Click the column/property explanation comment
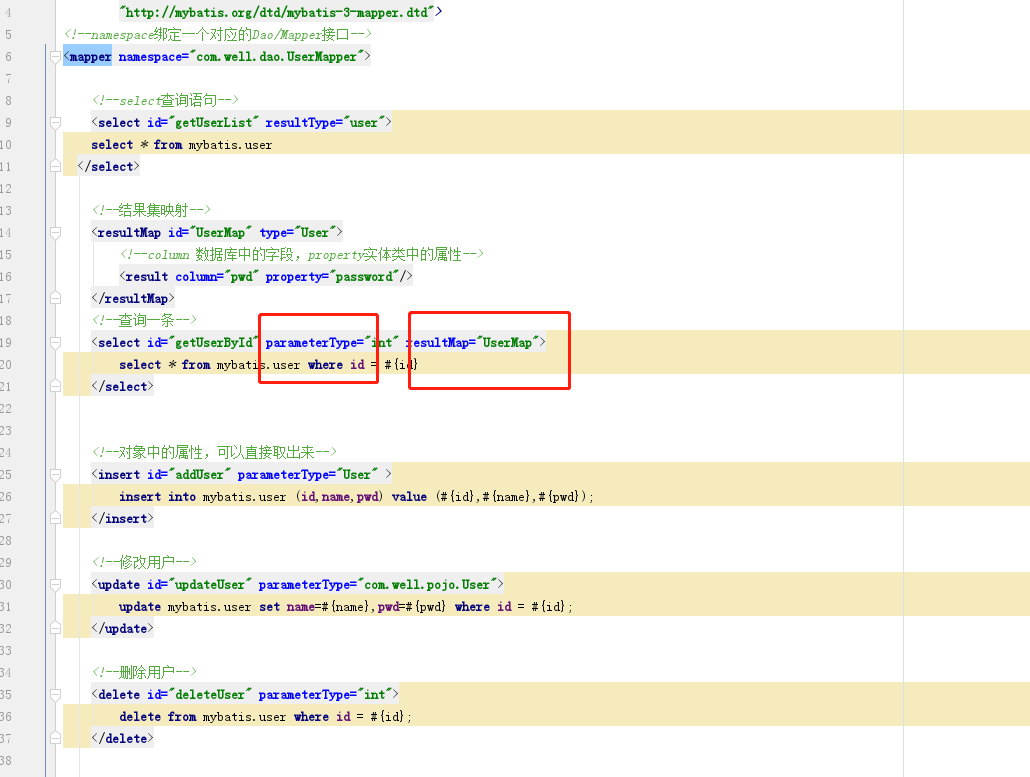Screen dimensions: 1030x777 pos(302,254)
